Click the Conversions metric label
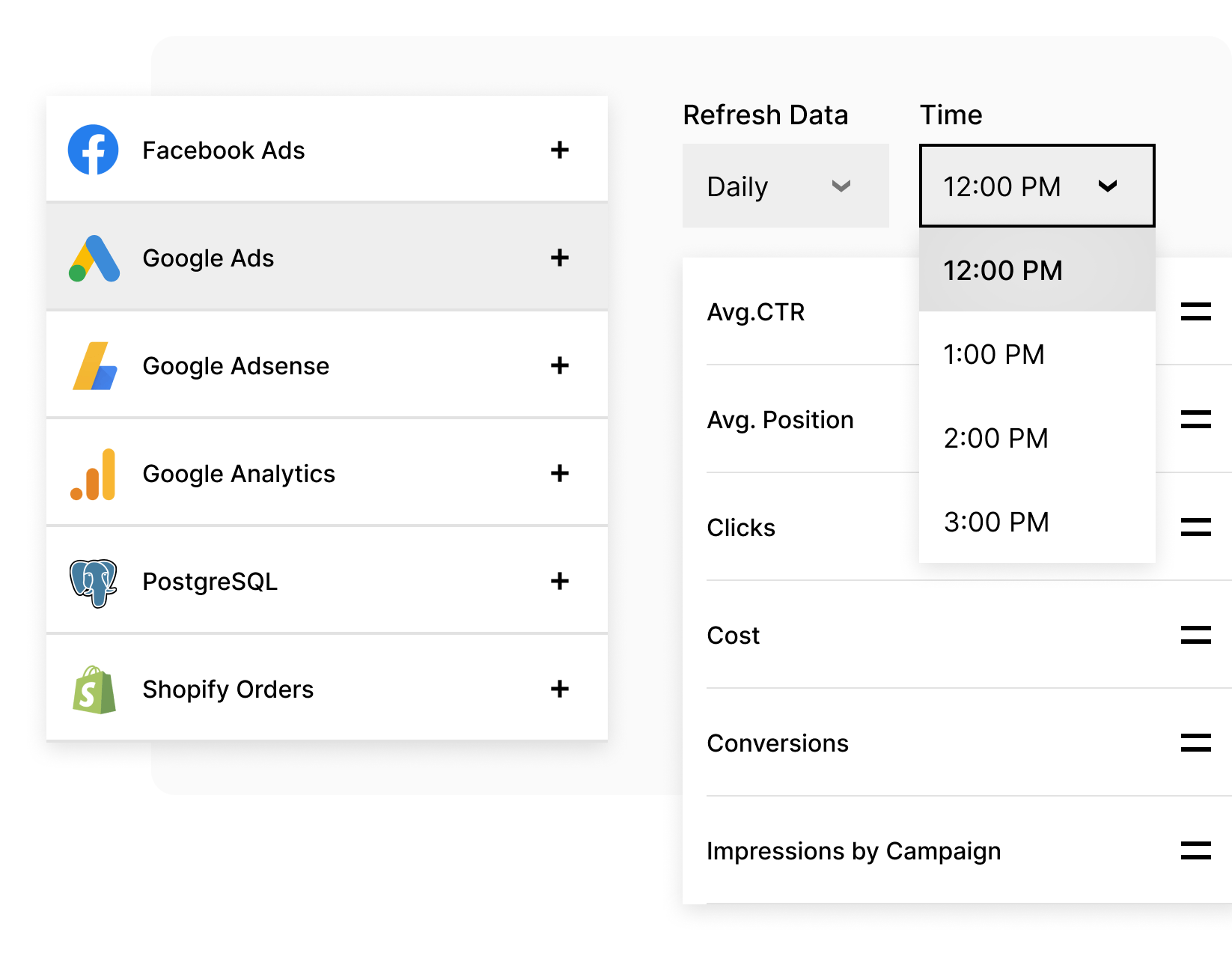Image resolution: width=1232 pixels, height=956 pixels. (778, 743)
